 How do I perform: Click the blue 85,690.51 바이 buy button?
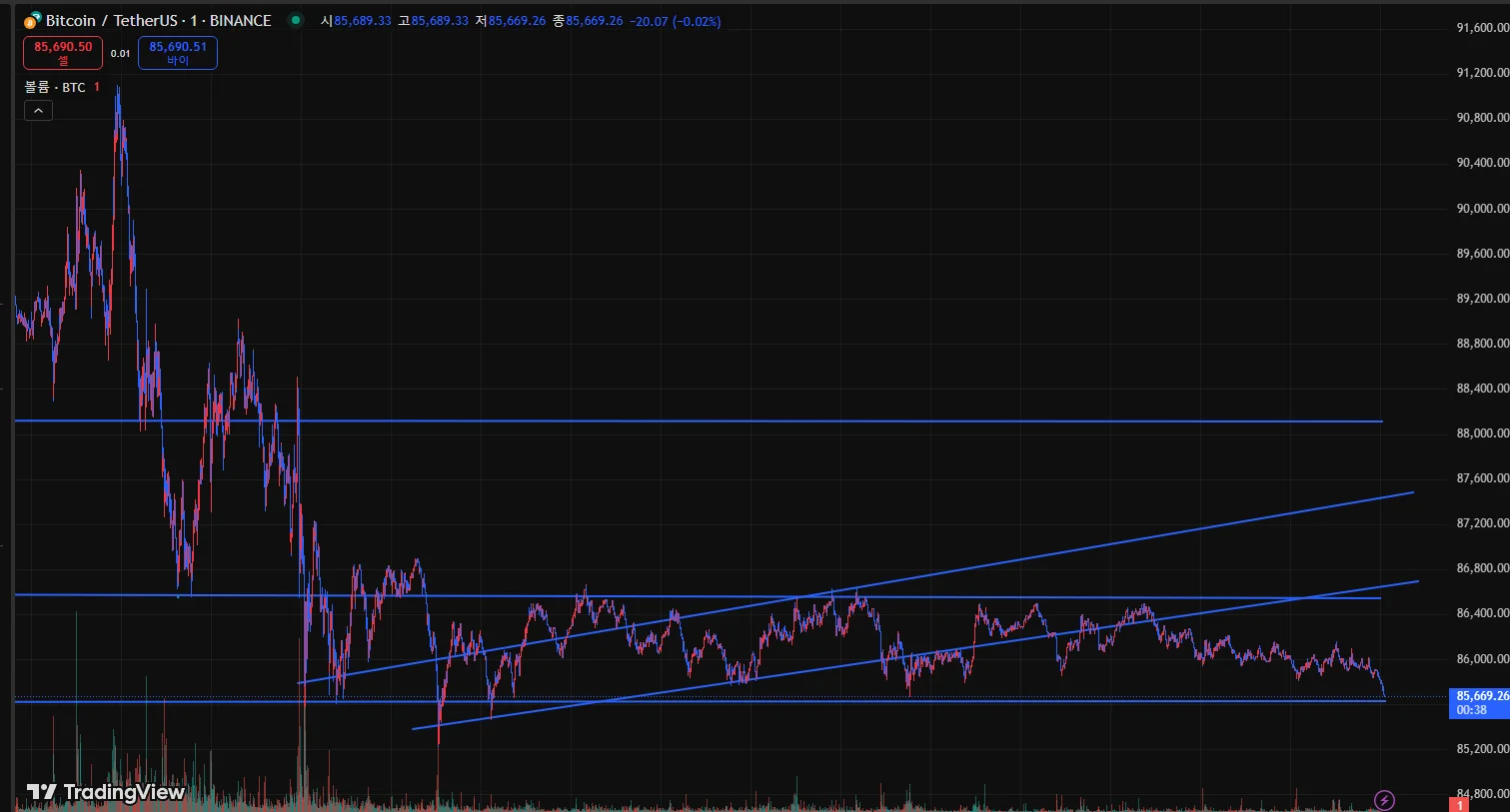tap(178, 53)
